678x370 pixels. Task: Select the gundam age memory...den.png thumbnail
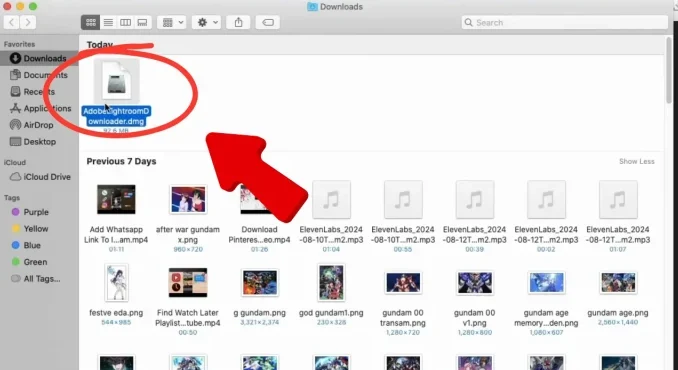(546, 283)
